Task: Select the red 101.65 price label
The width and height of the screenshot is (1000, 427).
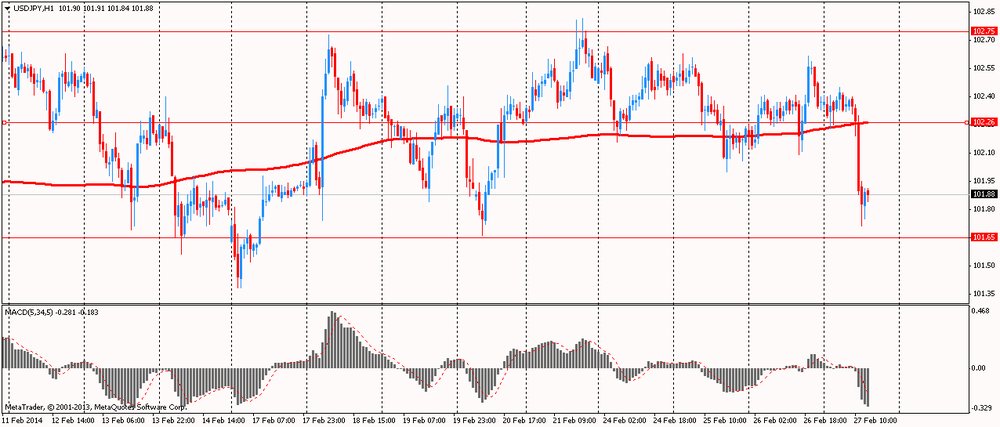Action: click(983, 237)
